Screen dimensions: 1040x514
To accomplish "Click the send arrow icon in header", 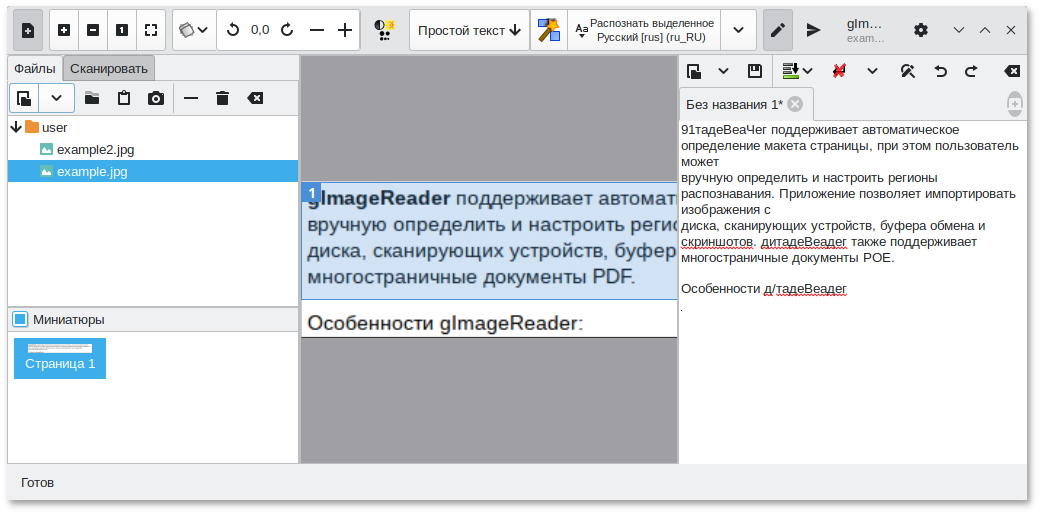I will (813, 30).
